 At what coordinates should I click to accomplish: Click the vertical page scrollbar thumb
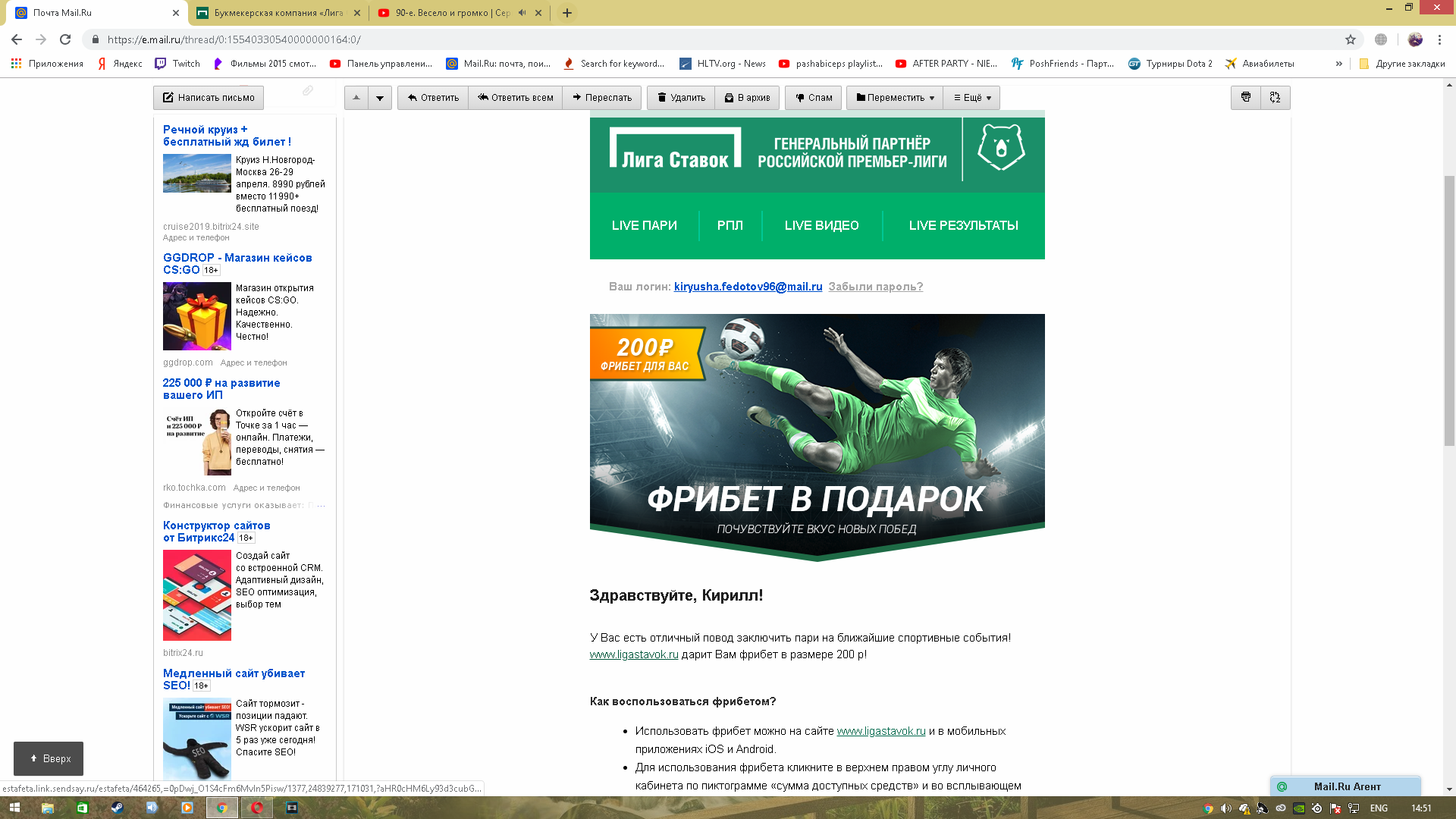coord(1449,311)
